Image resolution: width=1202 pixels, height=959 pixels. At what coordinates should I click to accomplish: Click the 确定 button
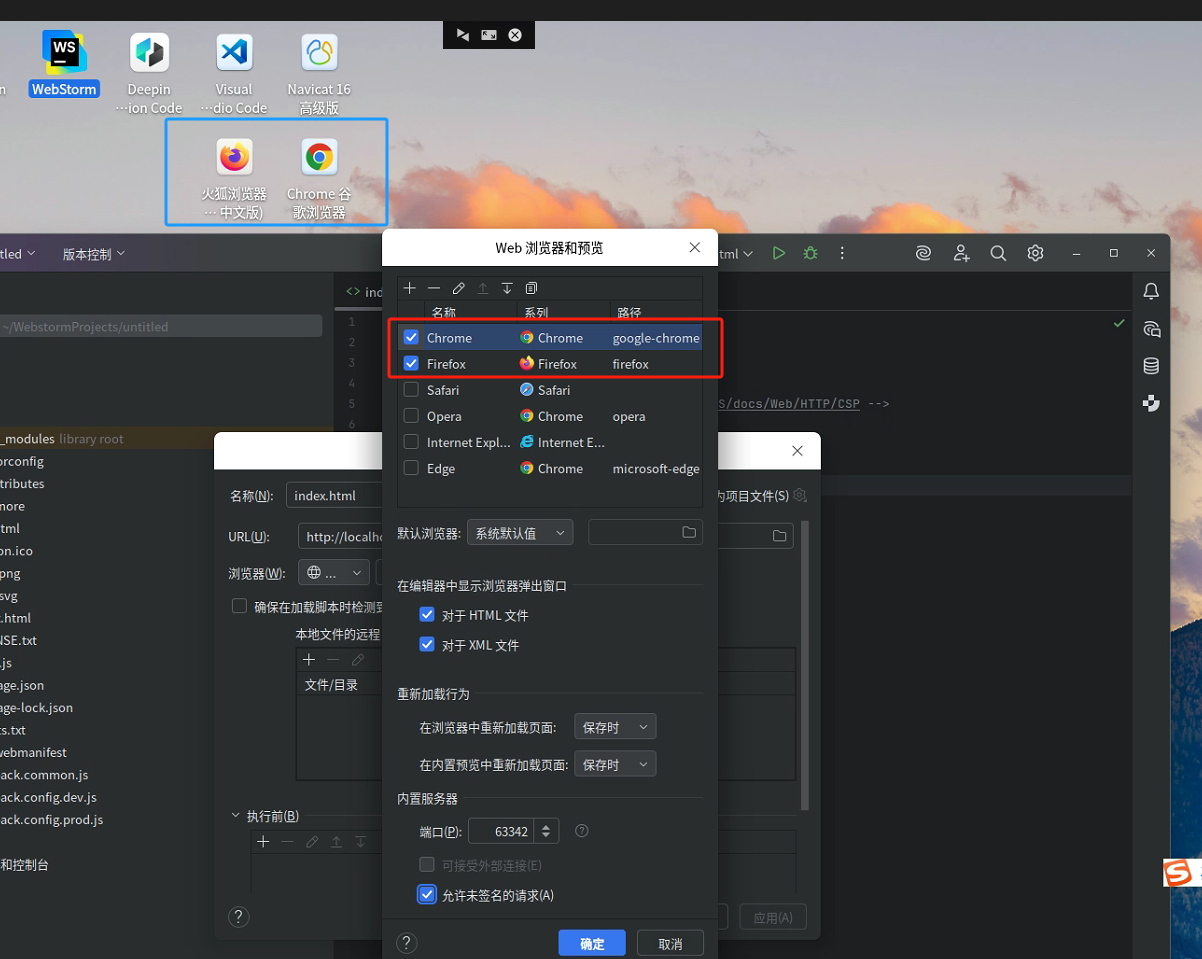pyautogui.click(x=592, y=944)
